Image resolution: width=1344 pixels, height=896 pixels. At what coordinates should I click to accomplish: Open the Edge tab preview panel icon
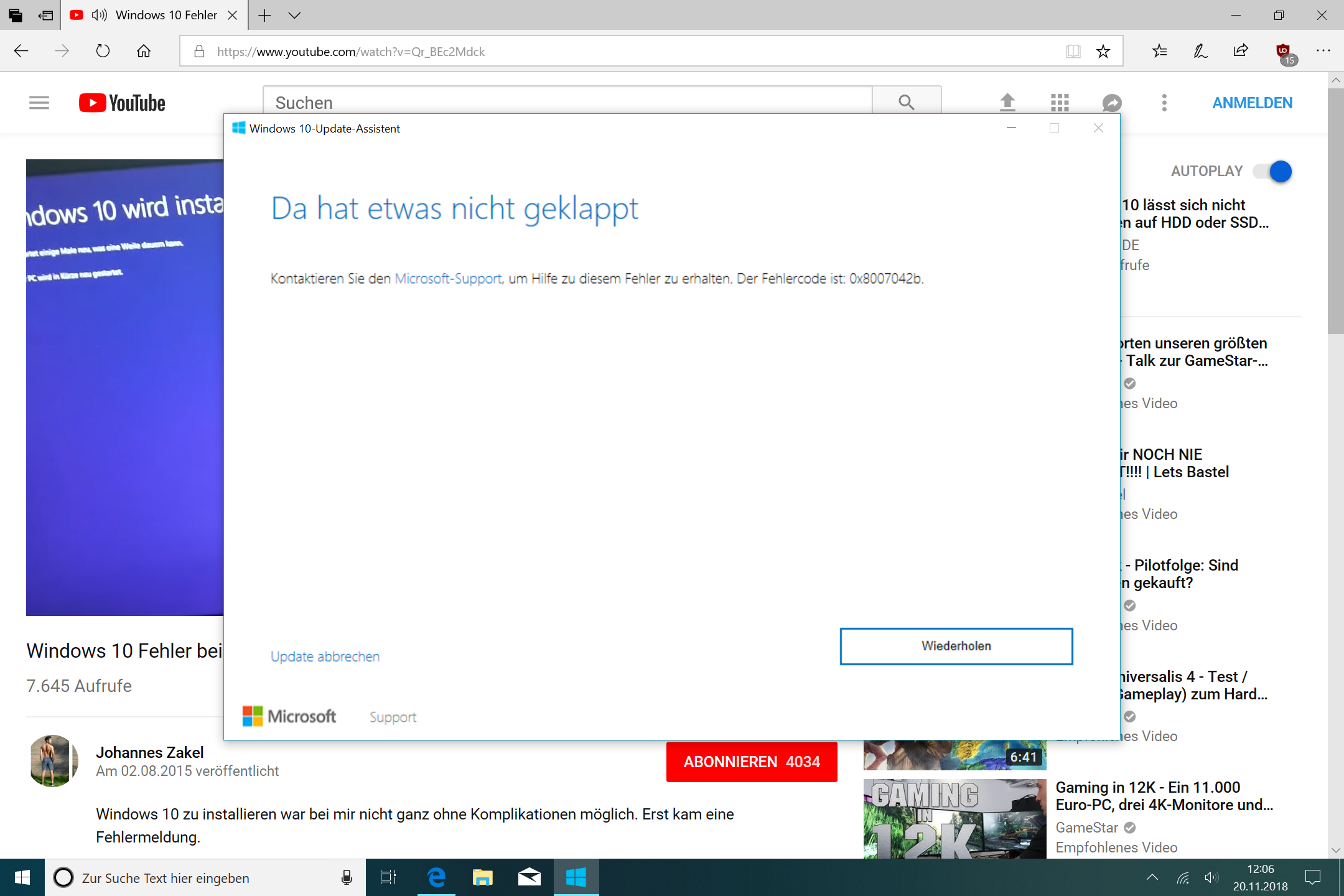click(x=16, y=15)
